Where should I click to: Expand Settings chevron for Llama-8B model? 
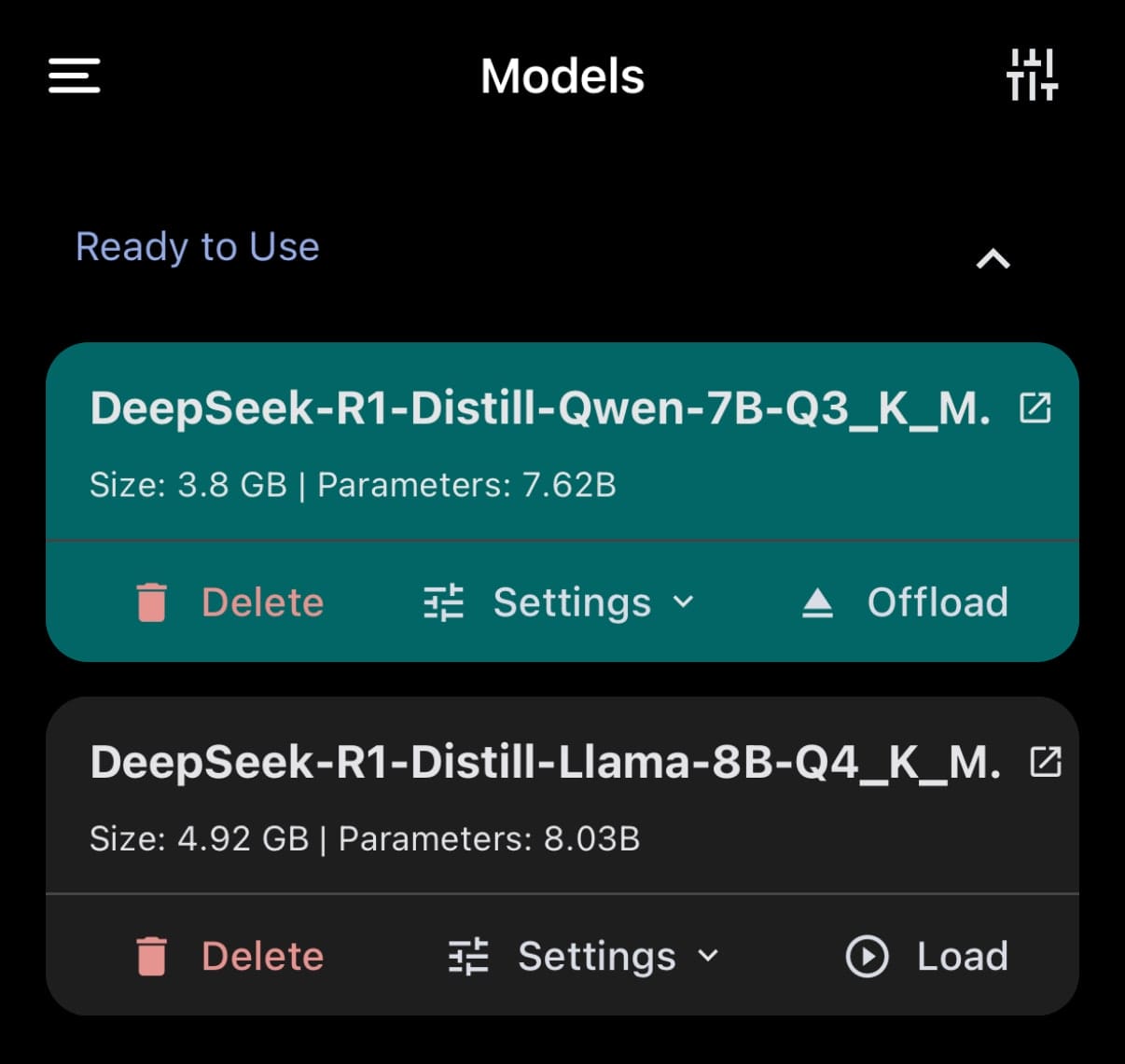coord(709,955)
